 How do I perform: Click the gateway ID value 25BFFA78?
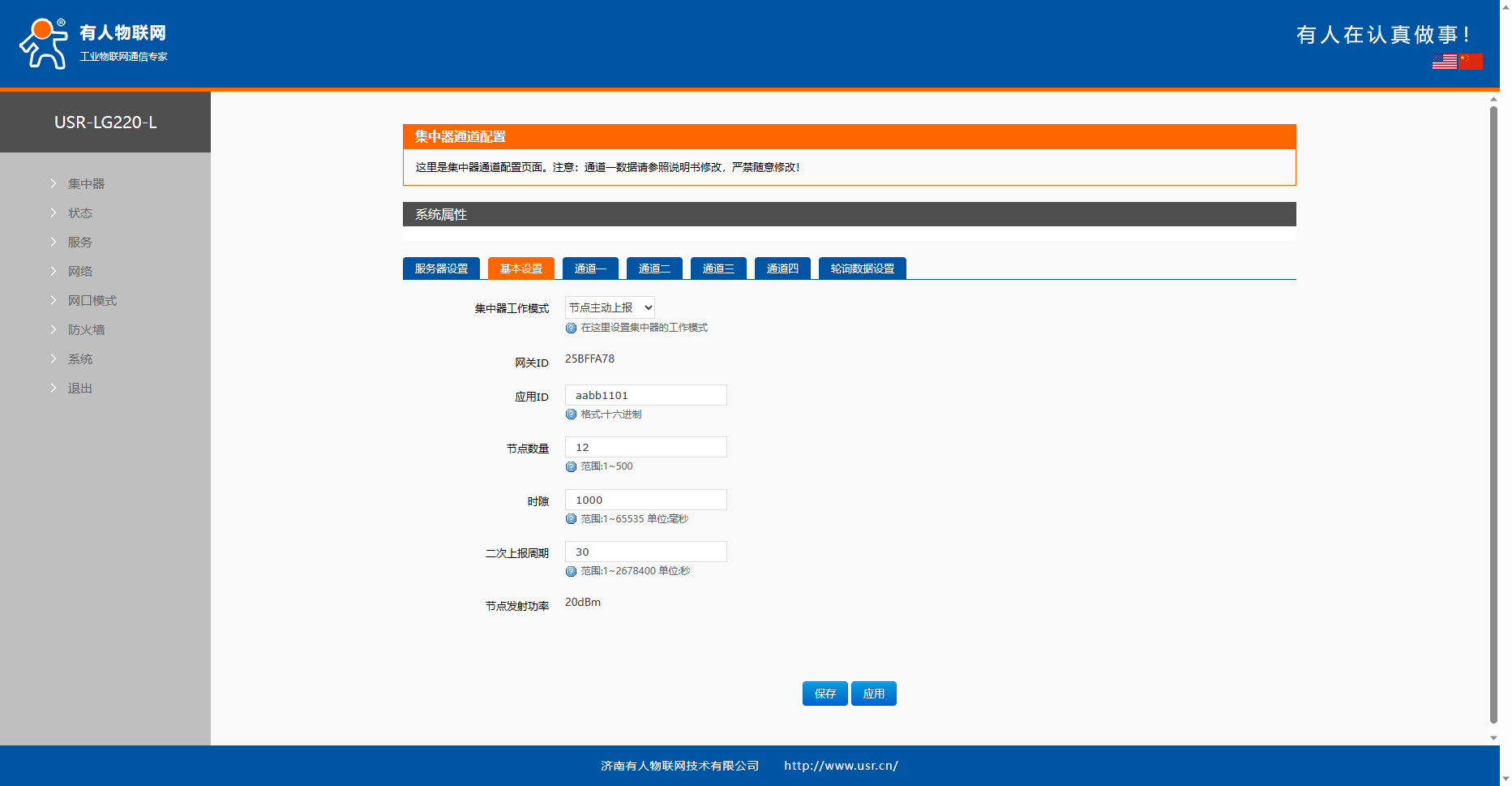pyautogui.click(x=589, y=359)
